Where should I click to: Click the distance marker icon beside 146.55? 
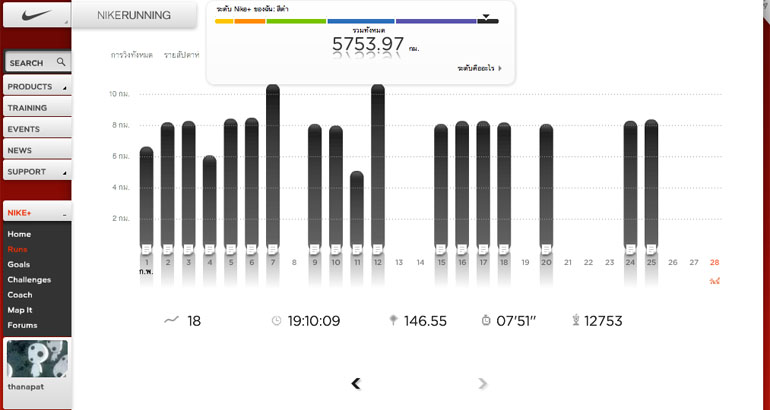[x=393, y=321]
